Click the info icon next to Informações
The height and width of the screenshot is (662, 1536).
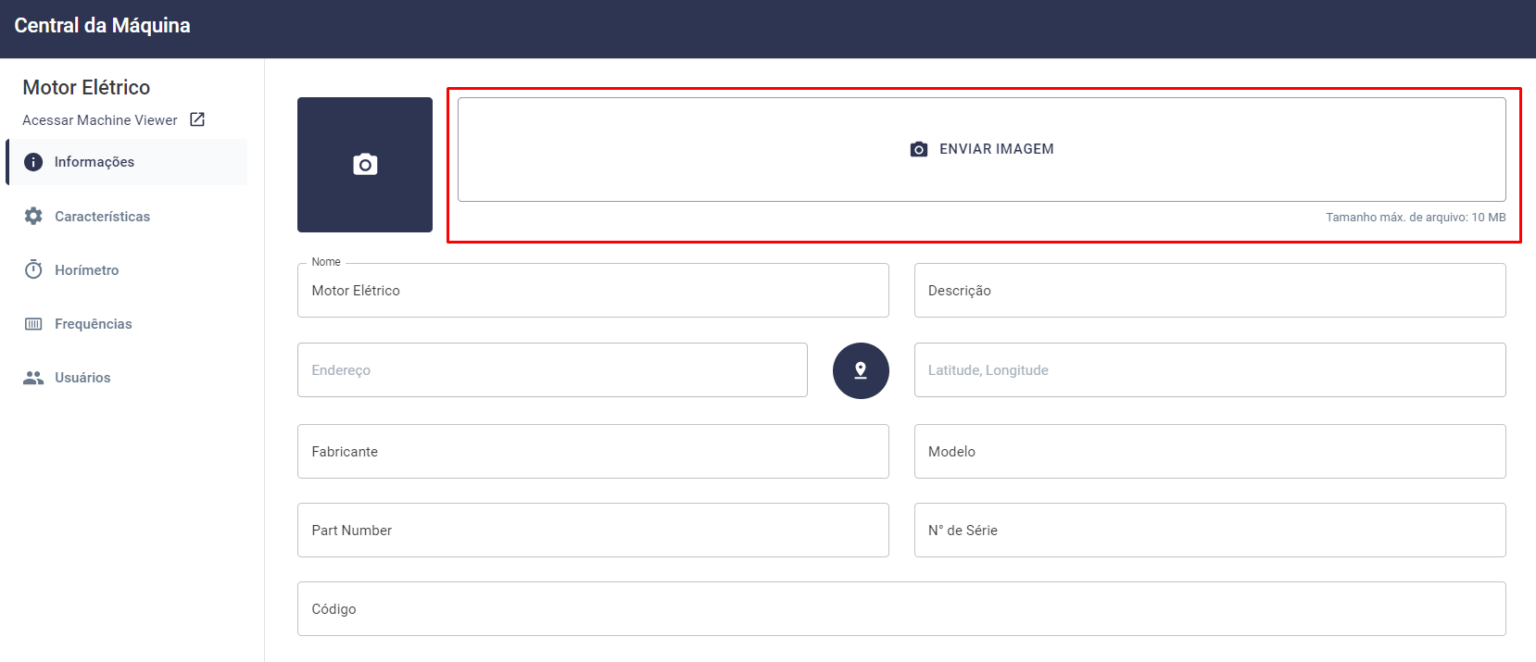pyautogui.click(x=33, y=162)
